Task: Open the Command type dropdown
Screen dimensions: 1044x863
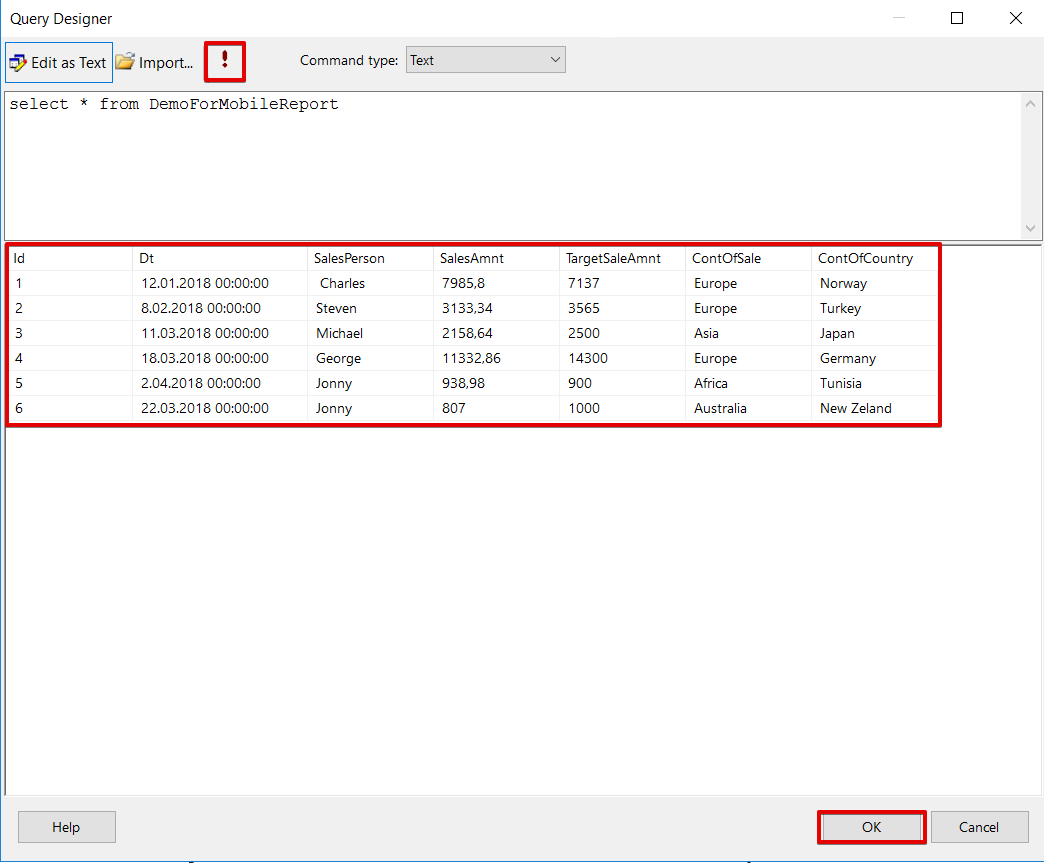Action: 485,60
